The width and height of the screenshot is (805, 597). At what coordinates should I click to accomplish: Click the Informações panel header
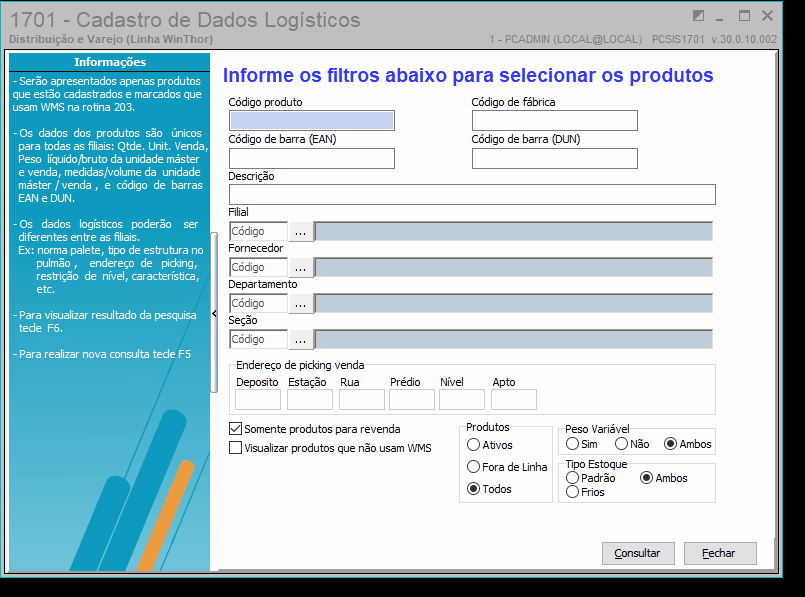click(109, 62)
